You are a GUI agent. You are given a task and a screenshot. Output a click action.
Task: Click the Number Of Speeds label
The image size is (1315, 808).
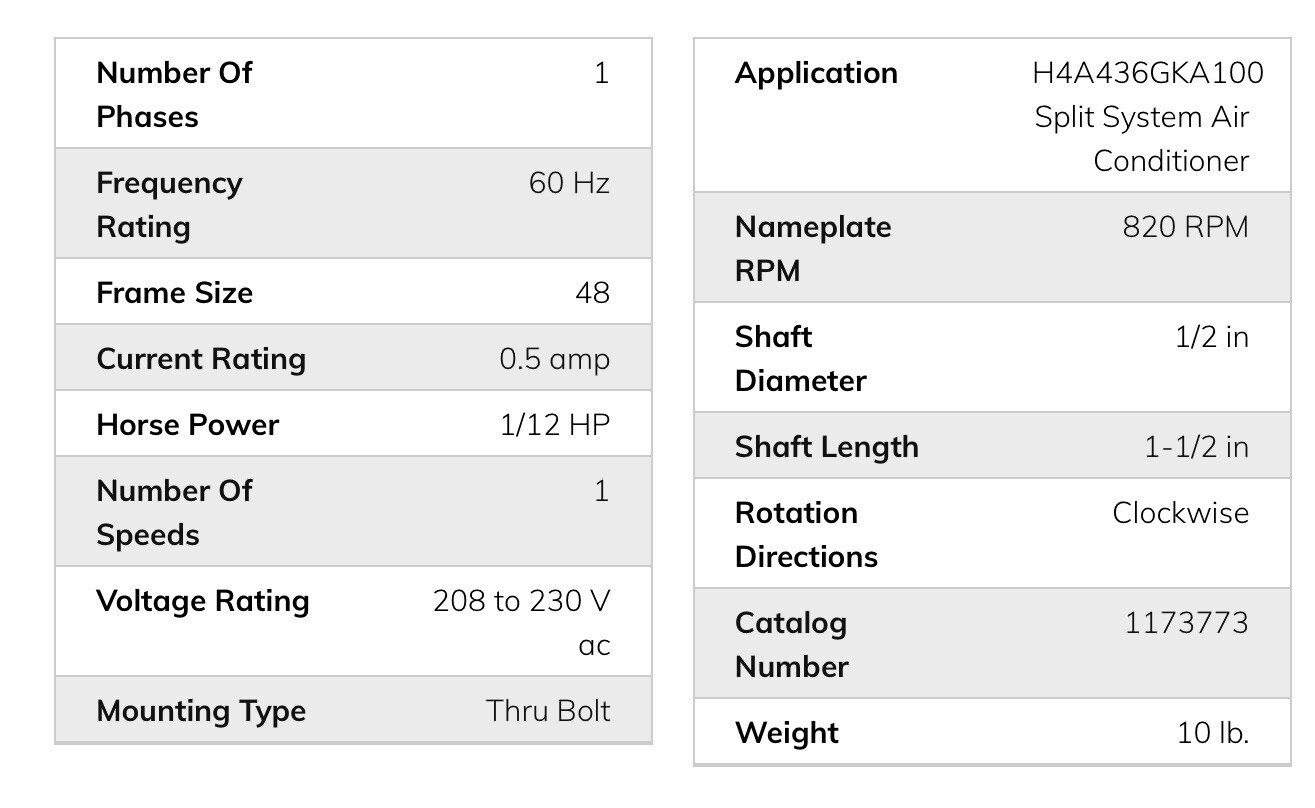pos(174,513)
